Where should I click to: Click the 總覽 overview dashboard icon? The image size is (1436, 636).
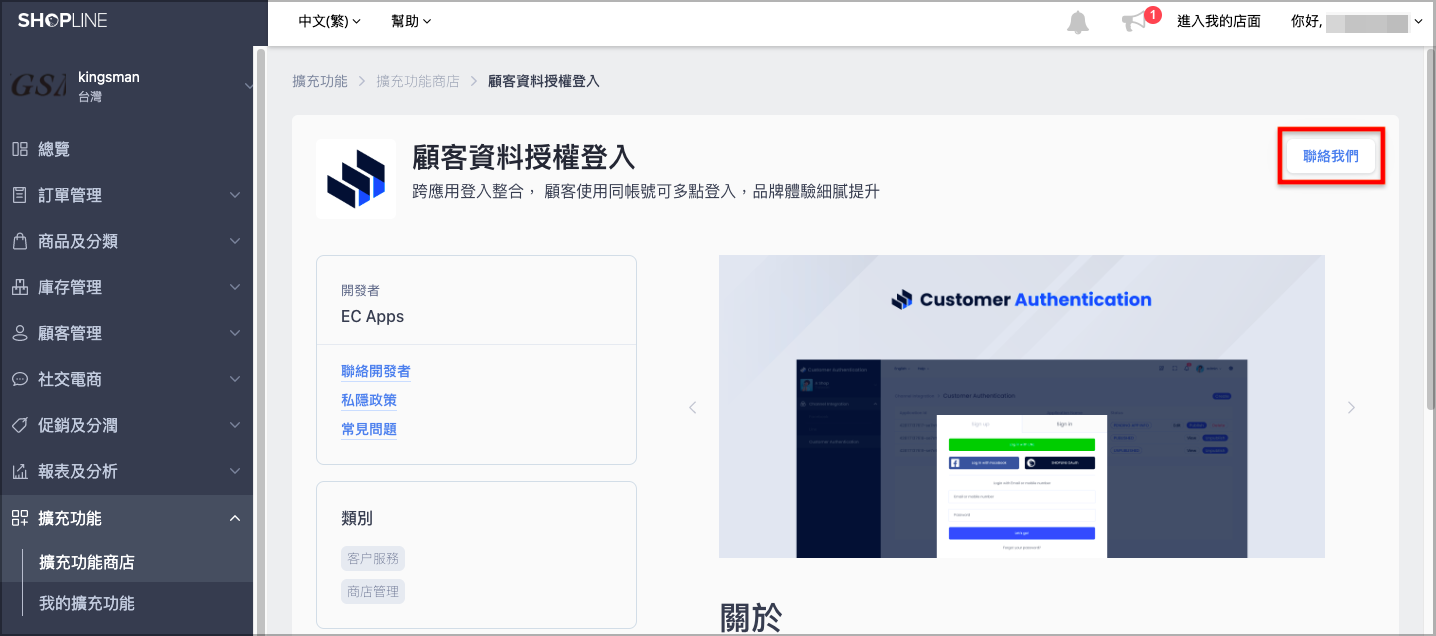pos(20,149)
